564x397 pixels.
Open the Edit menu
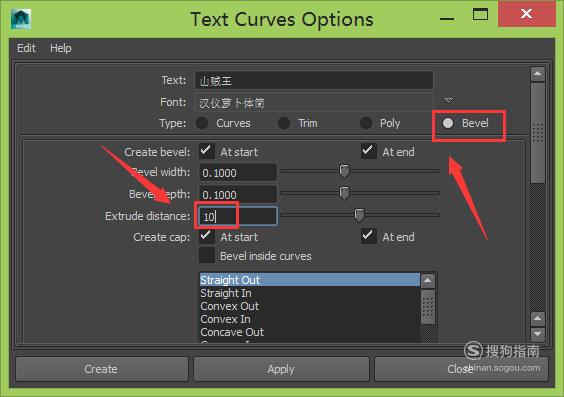point(26,48)
